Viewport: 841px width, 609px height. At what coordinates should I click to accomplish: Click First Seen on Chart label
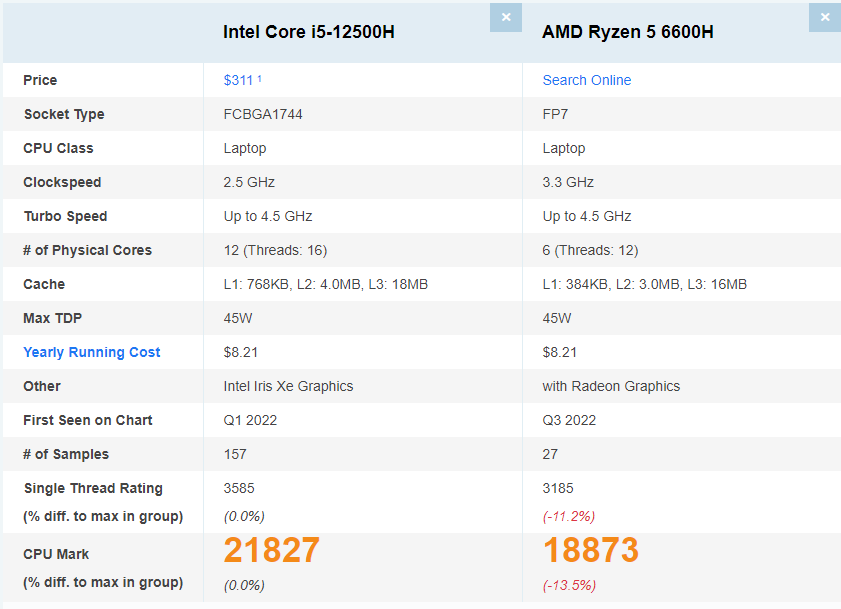(88, 421)
